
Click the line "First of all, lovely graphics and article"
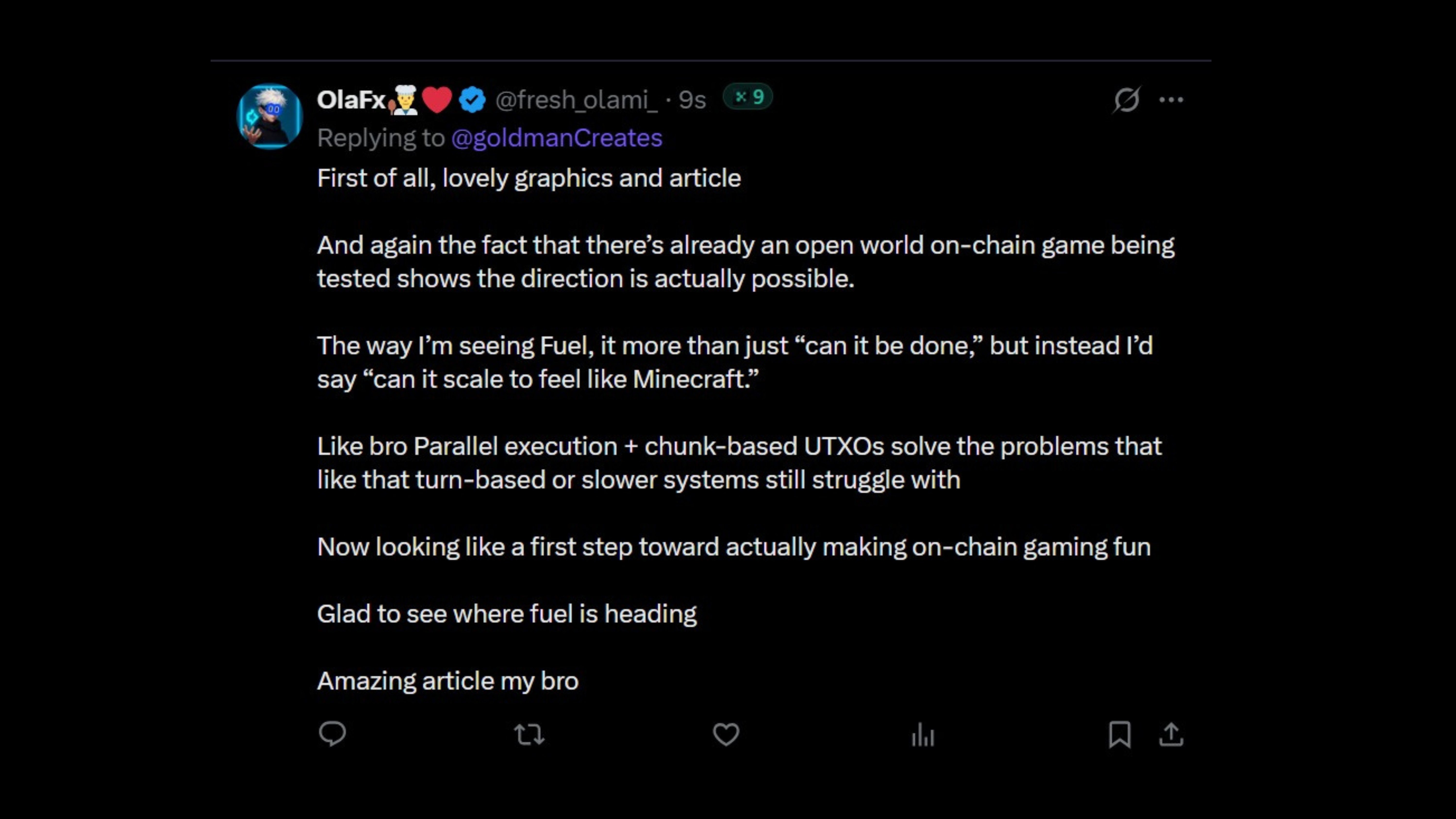click(529, 178)
